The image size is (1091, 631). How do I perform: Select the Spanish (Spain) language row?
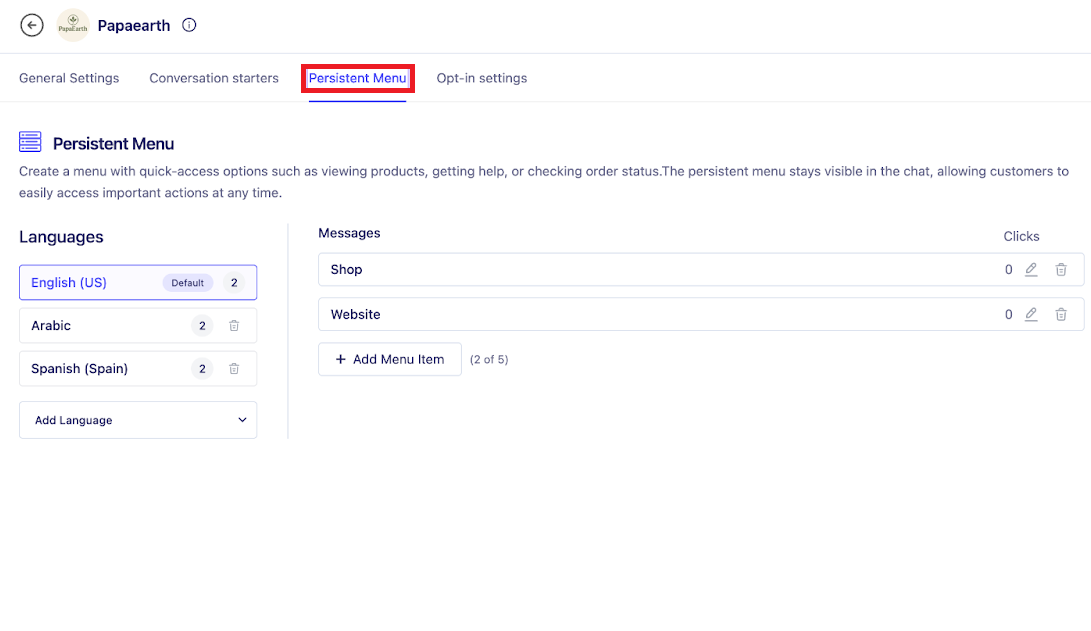pyautogui.click(x=138, y=369)
